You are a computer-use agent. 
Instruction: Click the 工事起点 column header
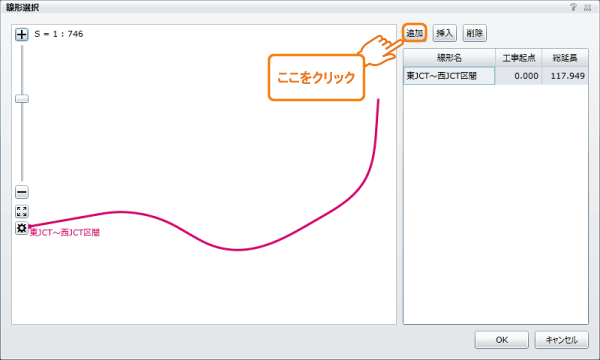[519, 58]
